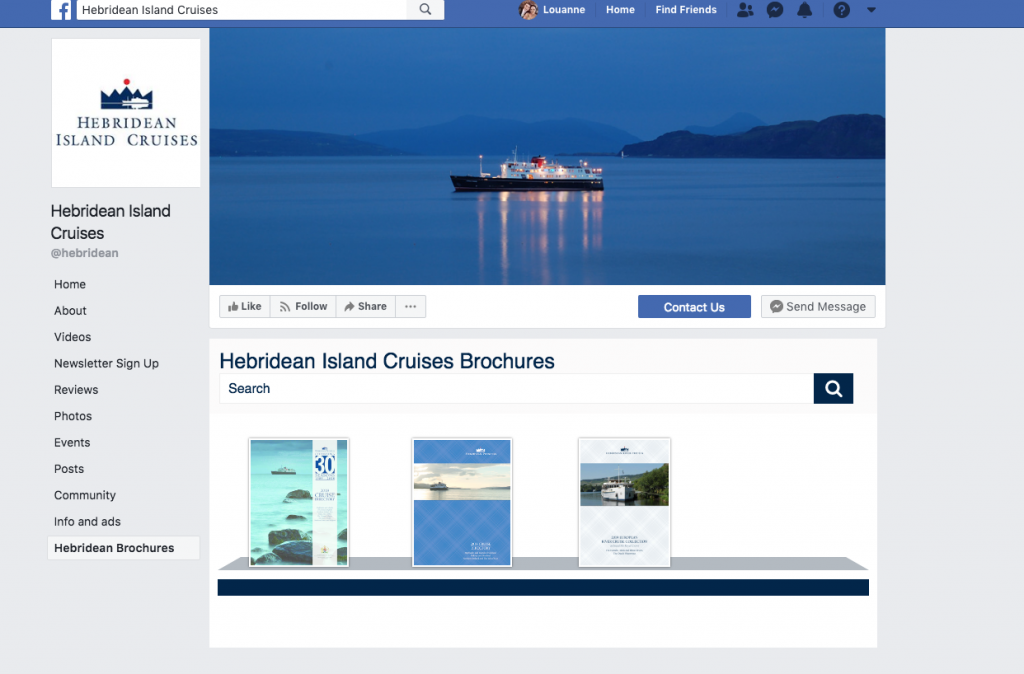1024x674 pixels.
Task: Open the Posts section
Action: 69,469
